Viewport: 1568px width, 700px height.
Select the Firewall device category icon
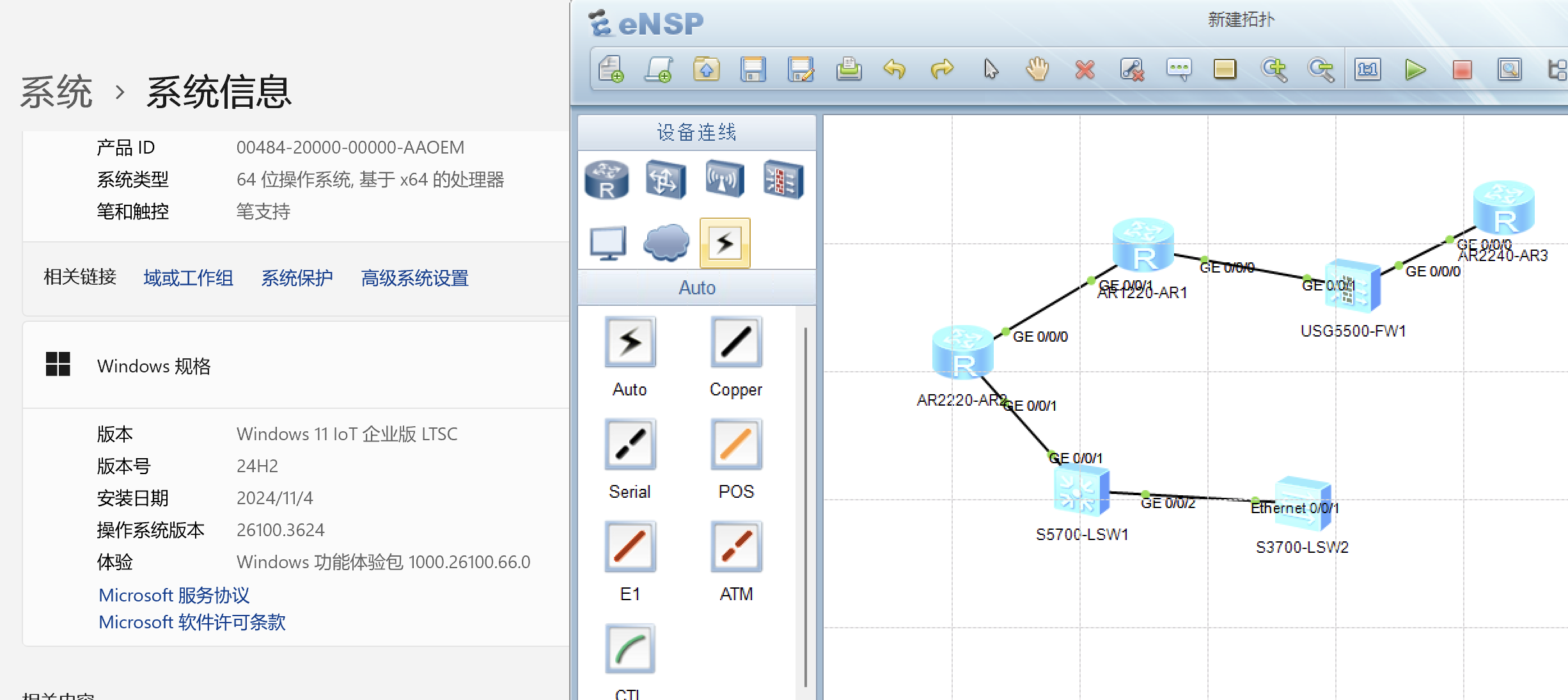click(x=783, y=179)
